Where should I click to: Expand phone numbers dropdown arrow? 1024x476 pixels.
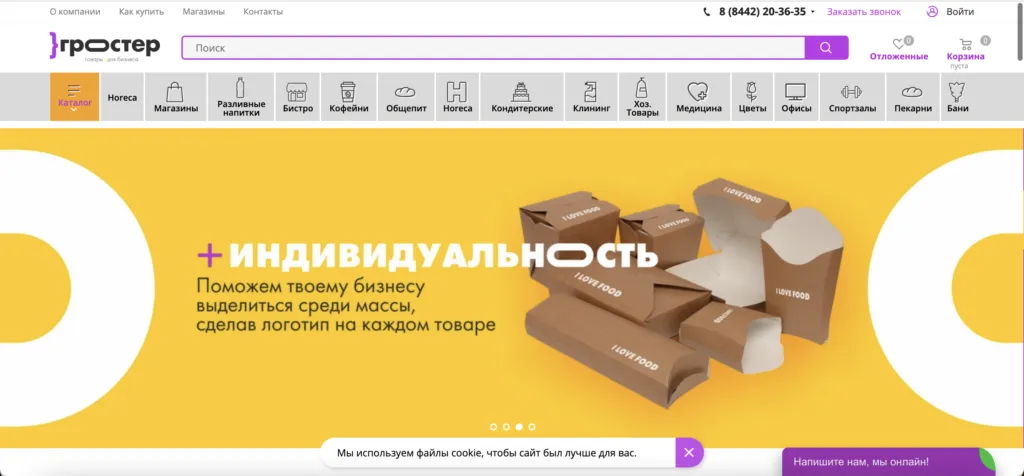(x=812, y=12)
